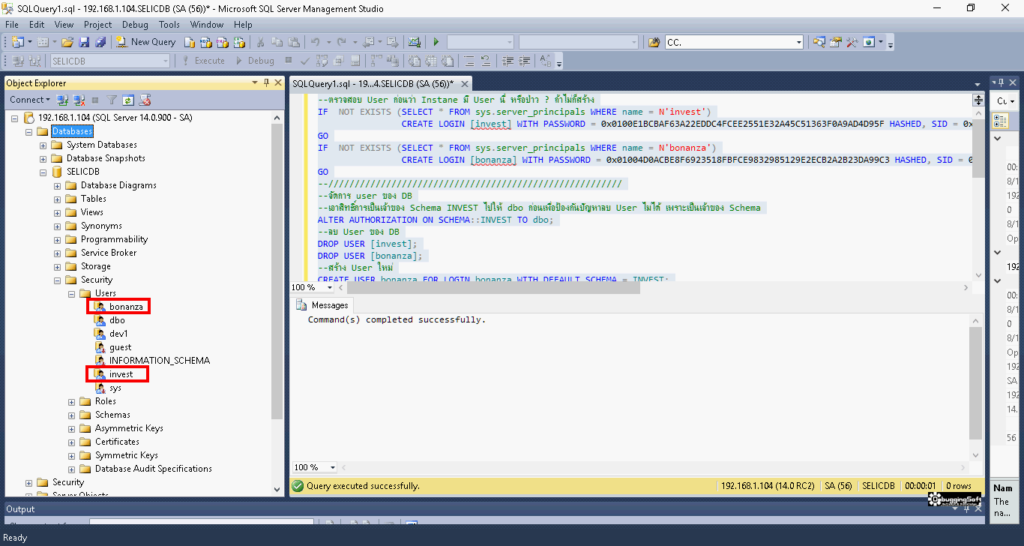This screenshot has height=546, width=1024.
Task: Select the dbo user in tree
Action: point(117,320)
